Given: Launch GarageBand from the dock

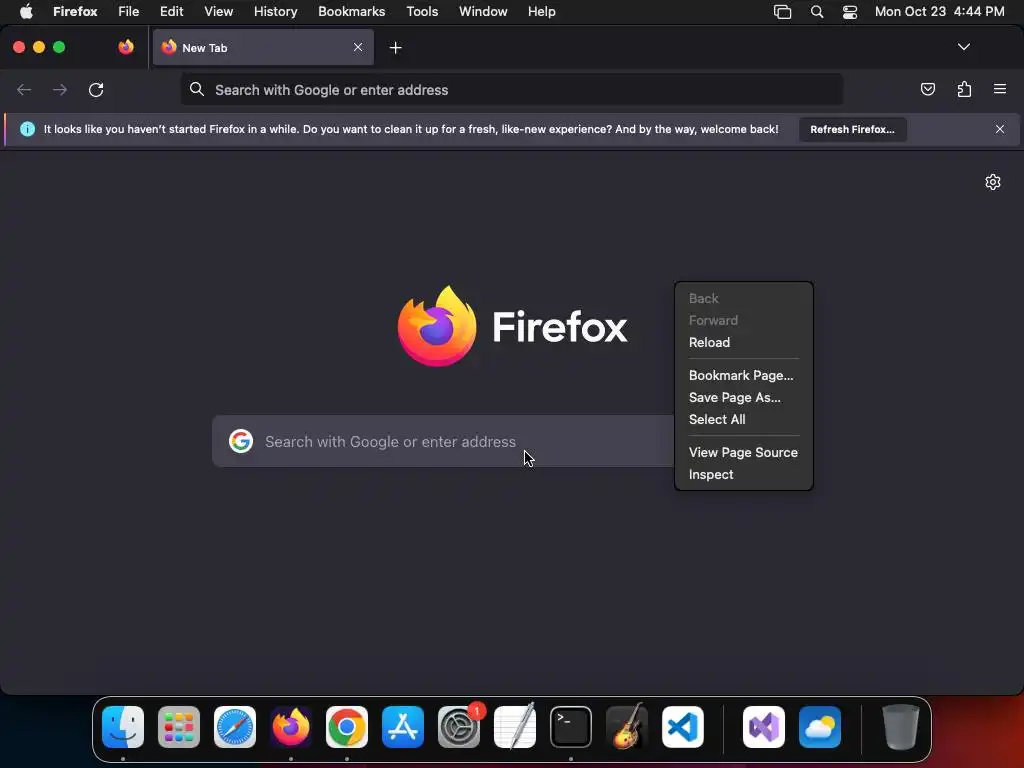Looking at the screenshot, I should 627,727.
